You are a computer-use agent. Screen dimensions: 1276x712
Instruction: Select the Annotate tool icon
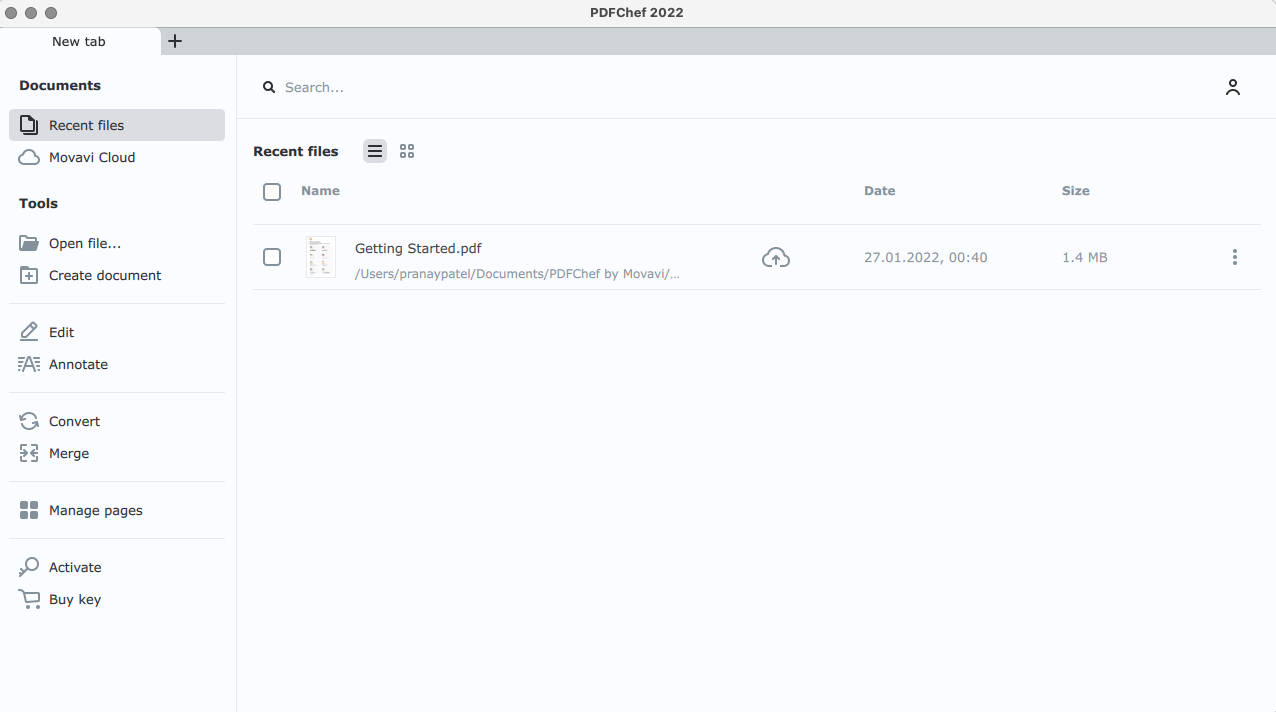[x=29, y=364]
